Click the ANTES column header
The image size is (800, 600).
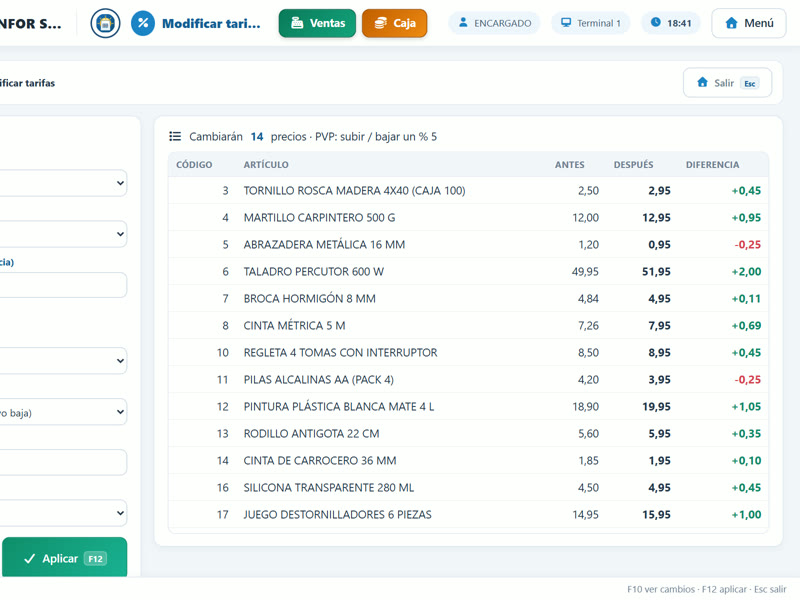point(569,165)
